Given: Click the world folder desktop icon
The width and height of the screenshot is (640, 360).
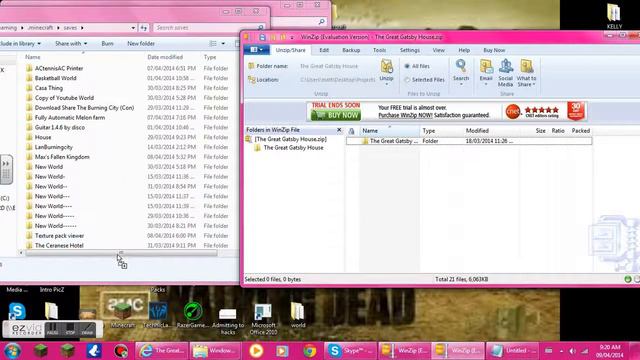Looking at the screenshot, I should pyautogui.click(x=298, y=315).
